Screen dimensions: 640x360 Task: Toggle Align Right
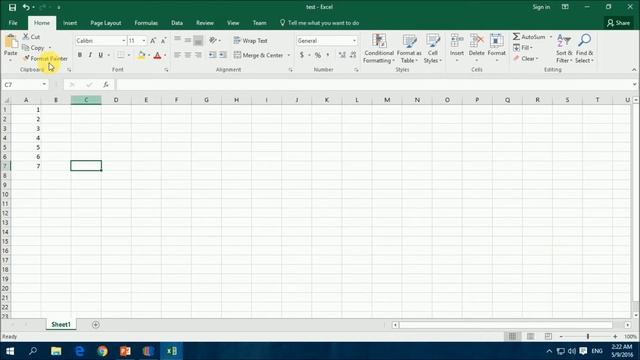point(198,55)
